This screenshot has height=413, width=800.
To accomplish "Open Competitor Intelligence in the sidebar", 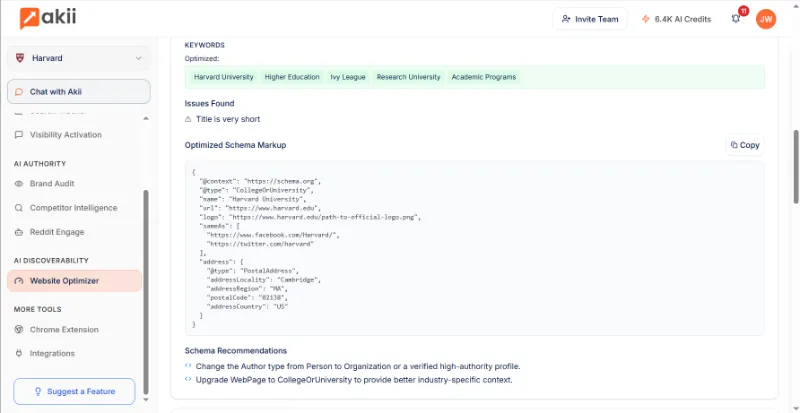I will coord(74,208).
